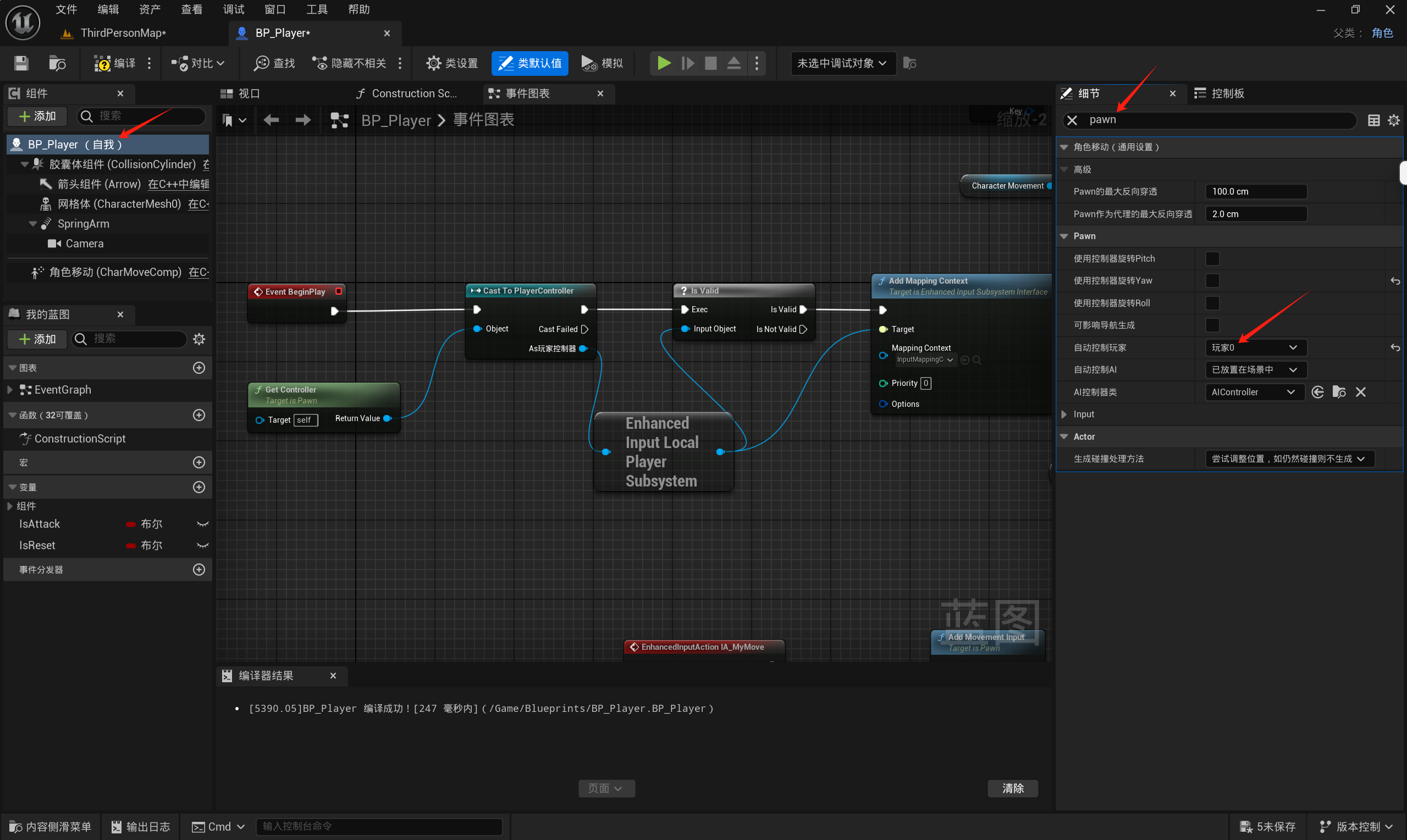Toggle IsAttack variable visibility eye
1407x840 pixels.
click(x=202, y=524)
